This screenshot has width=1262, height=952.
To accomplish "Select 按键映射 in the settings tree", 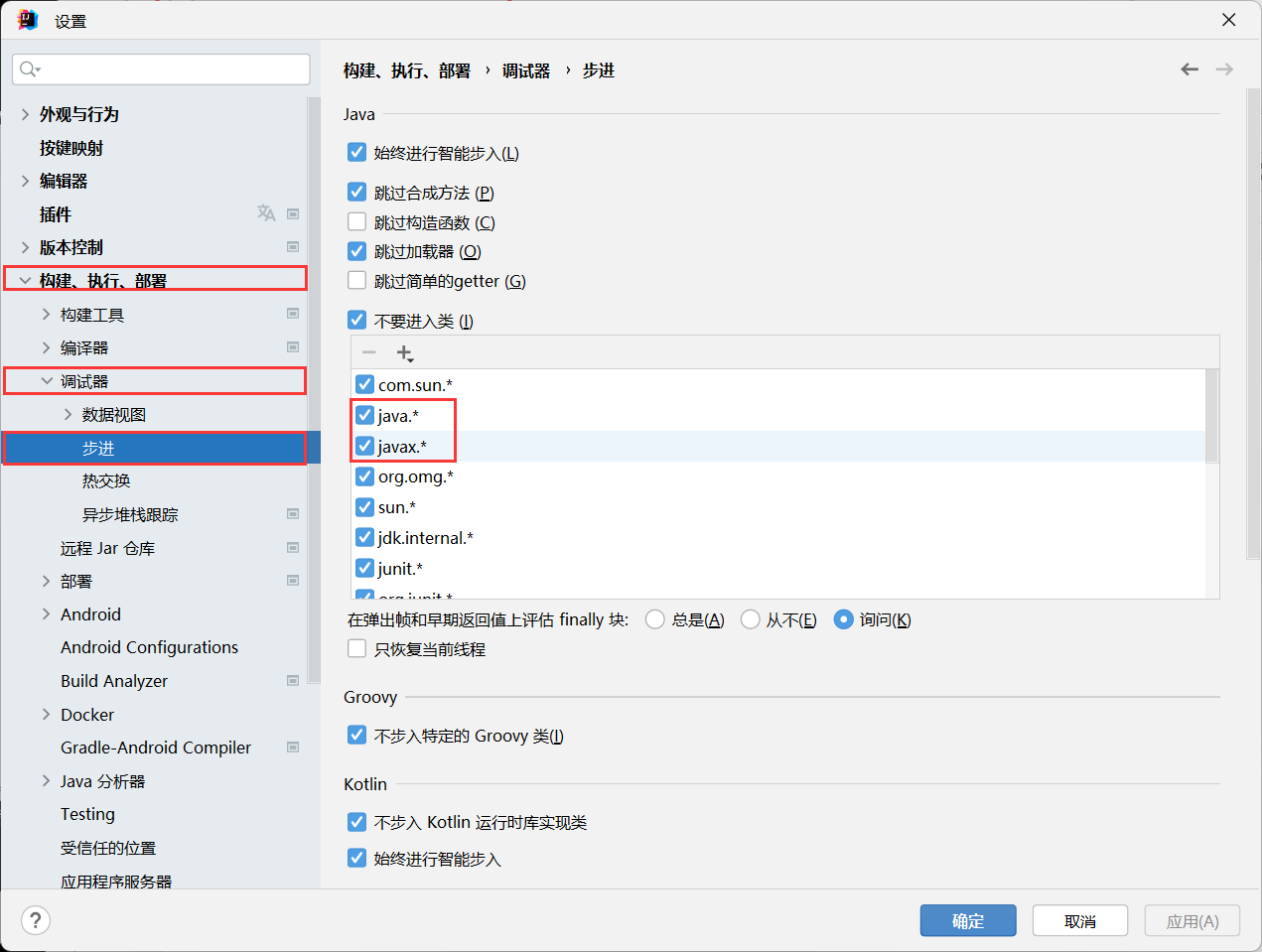I will 70,148.
